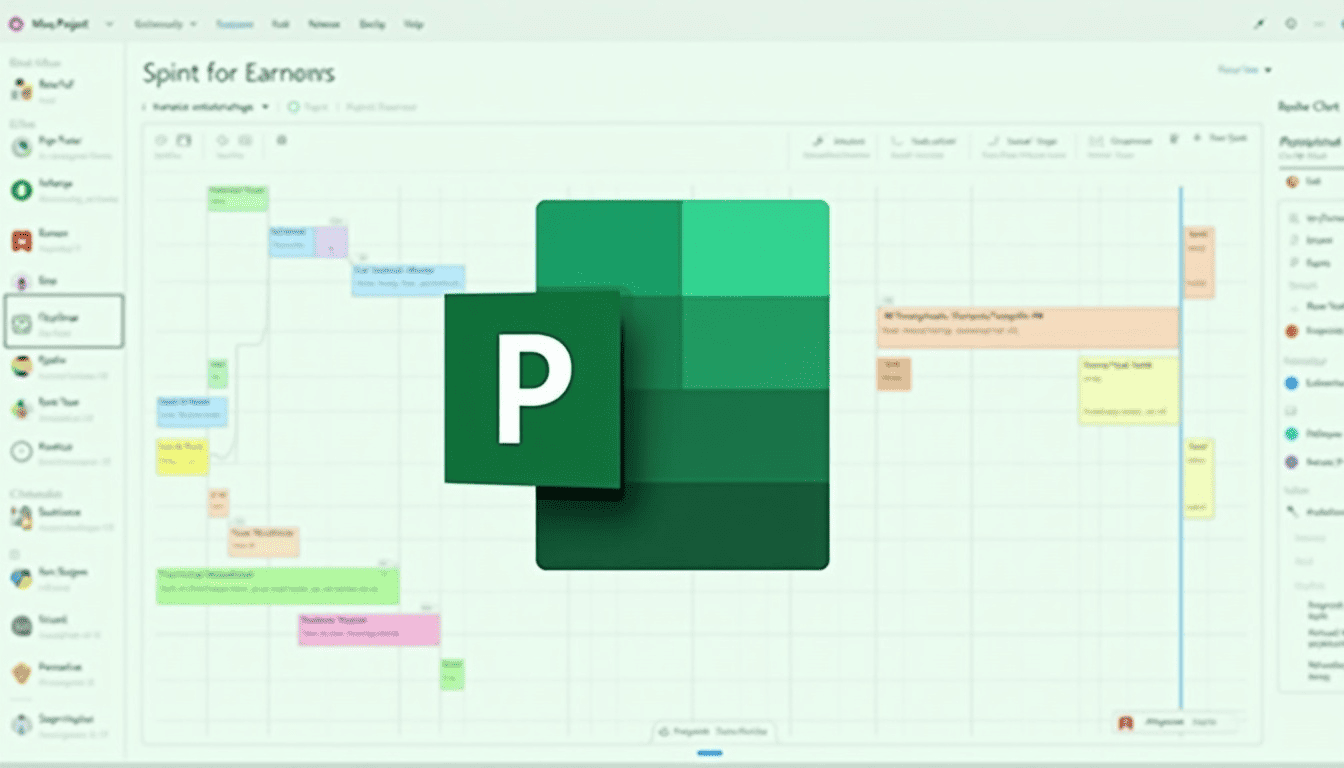Select the pink task bar in the chart
Viewport: 1344px width, 768px height.
(x=369, y=630)
